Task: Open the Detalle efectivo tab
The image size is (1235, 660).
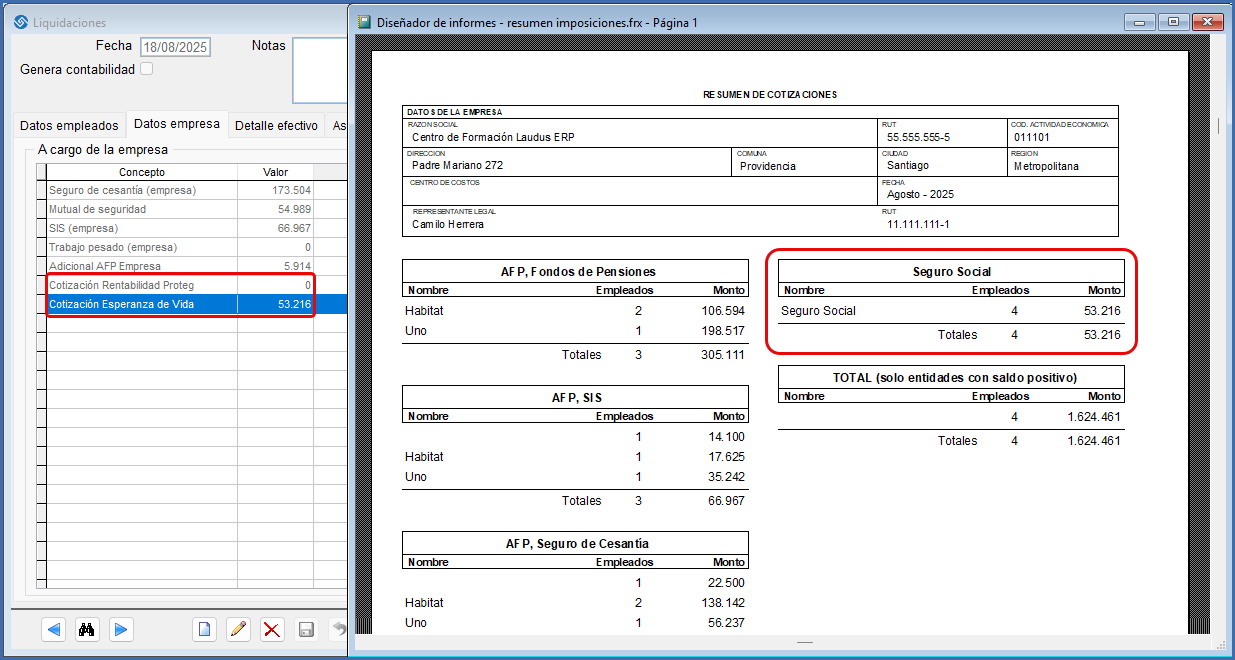Action: pos(276,126)
